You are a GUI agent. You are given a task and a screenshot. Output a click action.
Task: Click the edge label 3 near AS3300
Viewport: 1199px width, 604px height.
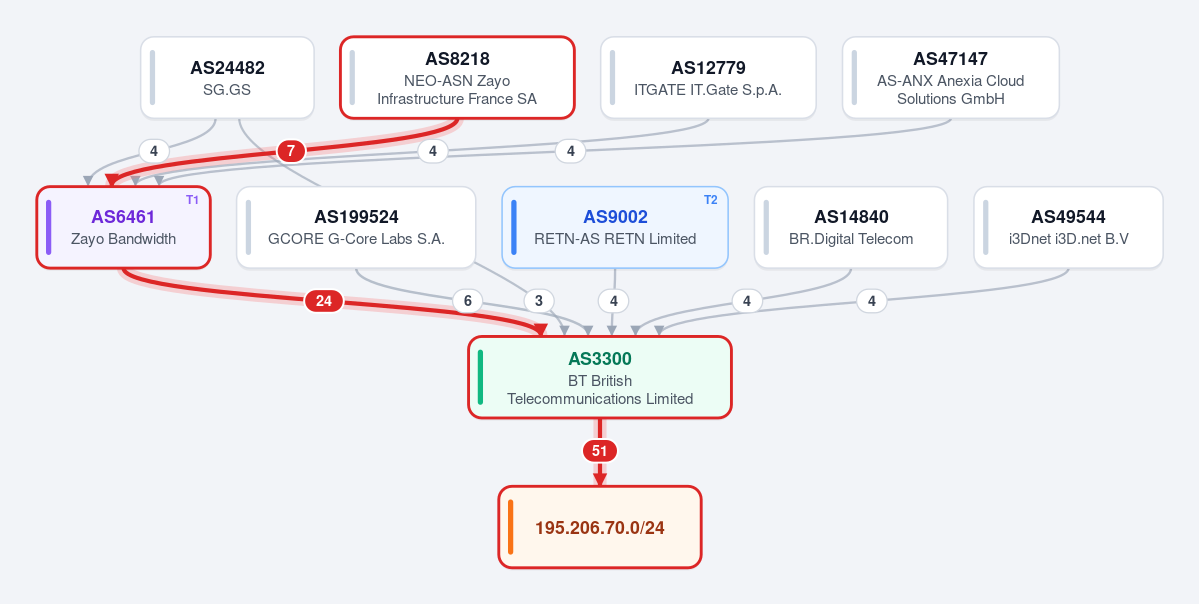[x=539, y=301]
